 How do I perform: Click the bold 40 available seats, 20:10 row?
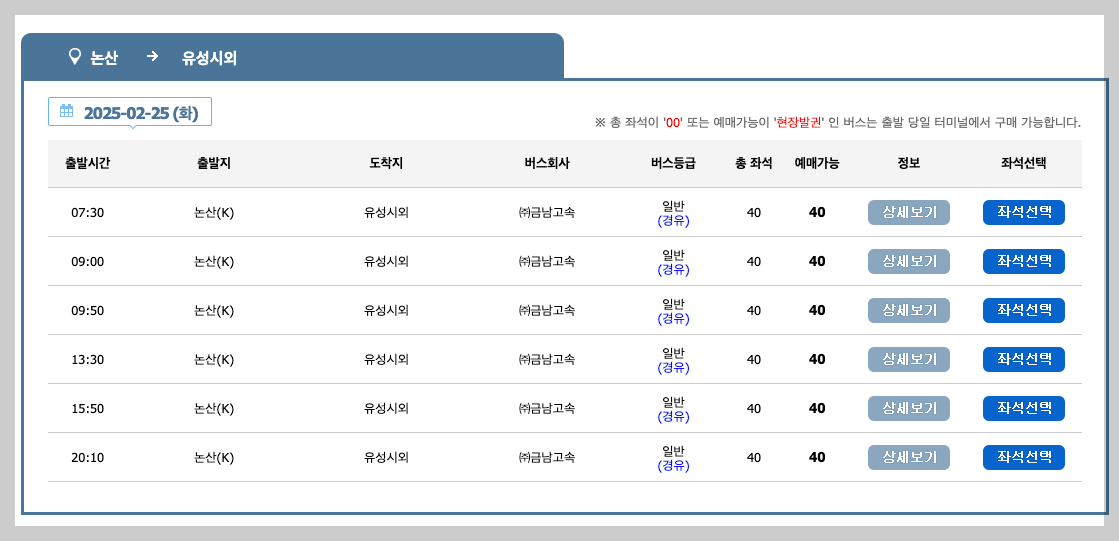817,457
